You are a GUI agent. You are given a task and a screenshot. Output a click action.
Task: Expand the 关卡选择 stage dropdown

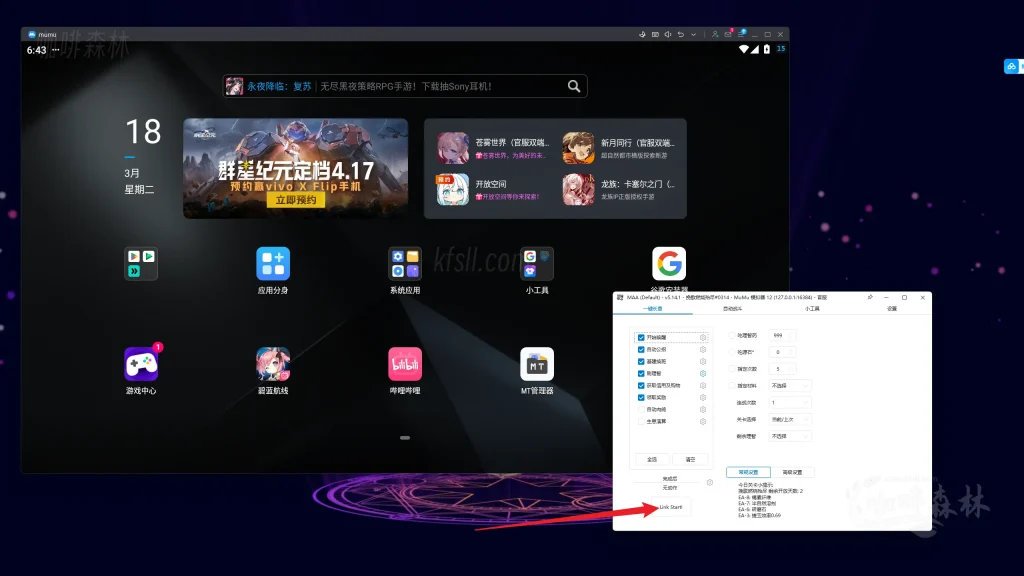click(790, 419)
